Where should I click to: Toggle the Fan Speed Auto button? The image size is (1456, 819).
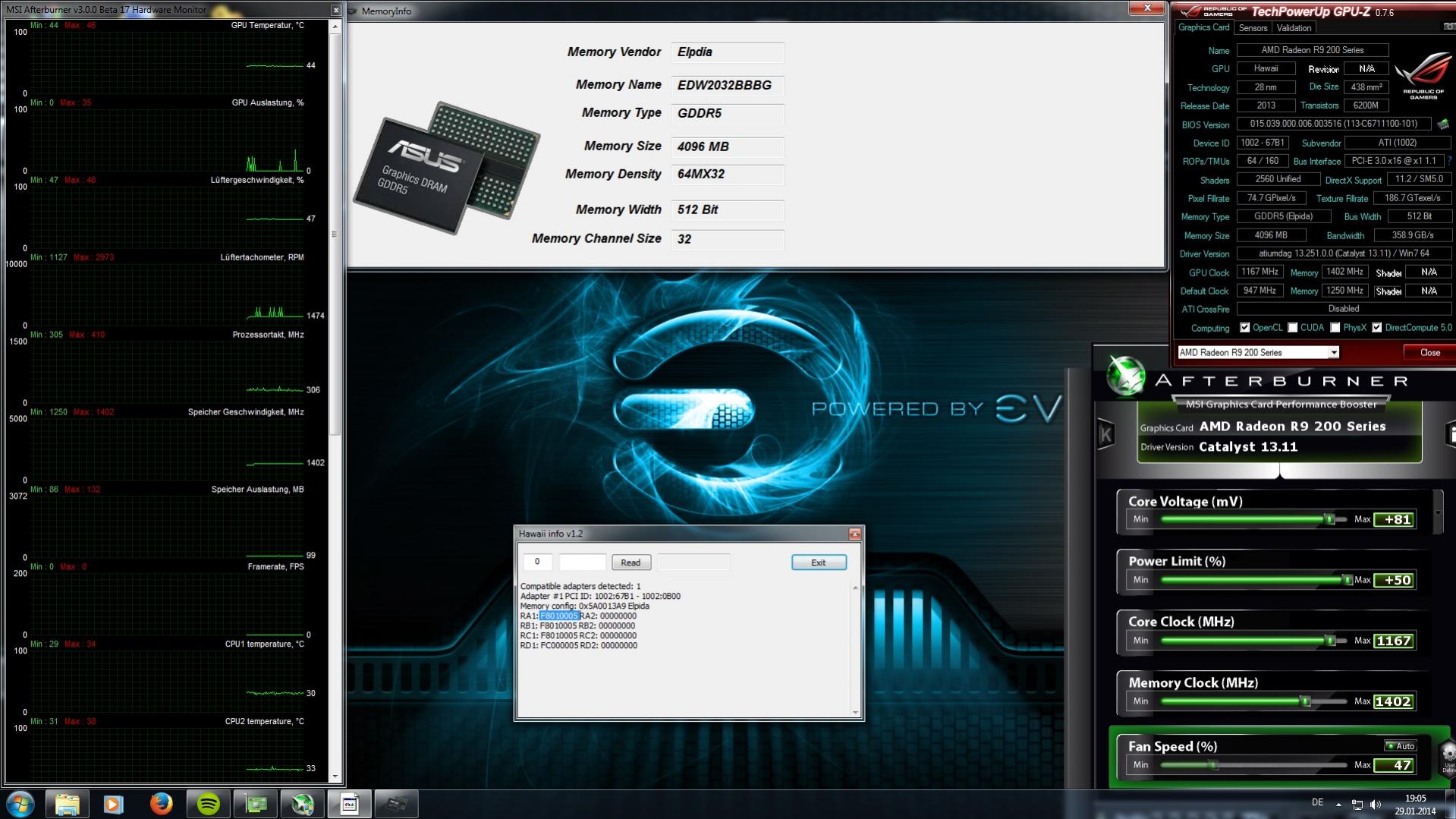pos(1400,746)
